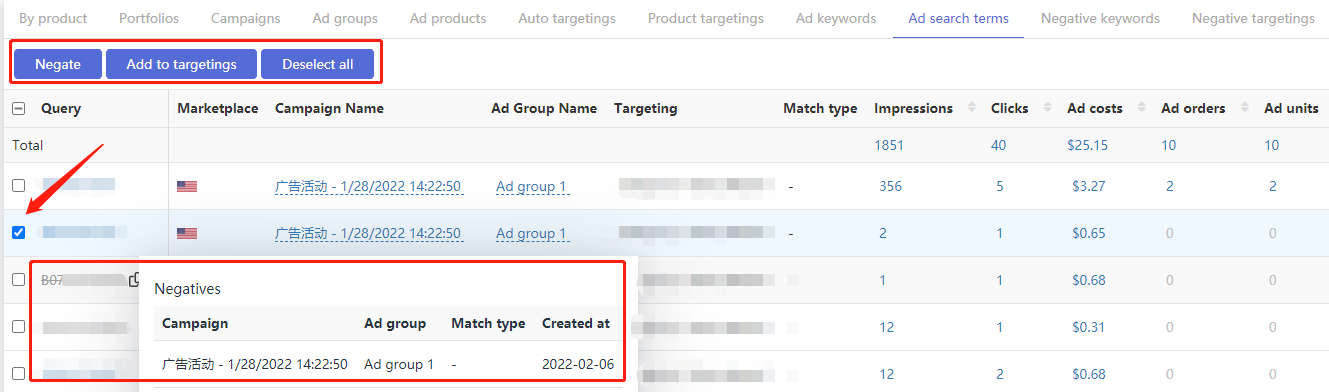Click the Clicks column sort arrows
1329x392 pixels.
click(x=1048, y=108)
